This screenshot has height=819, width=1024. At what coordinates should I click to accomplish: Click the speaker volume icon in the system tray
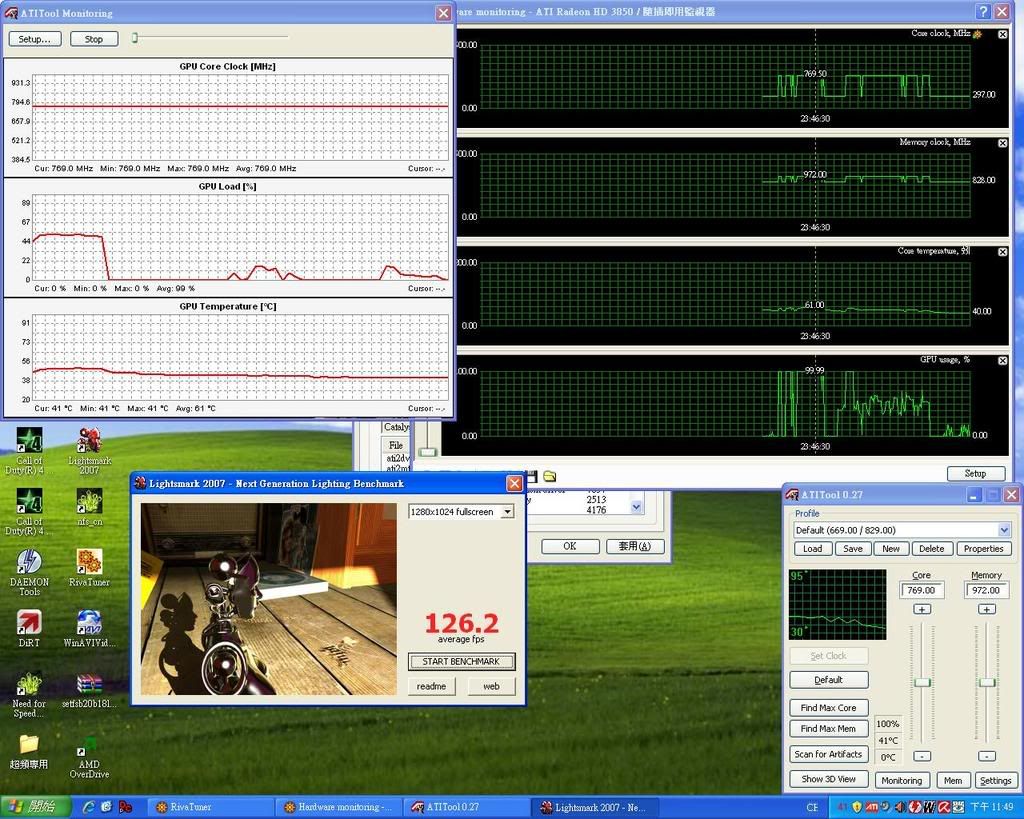click(x=899, y=807)
